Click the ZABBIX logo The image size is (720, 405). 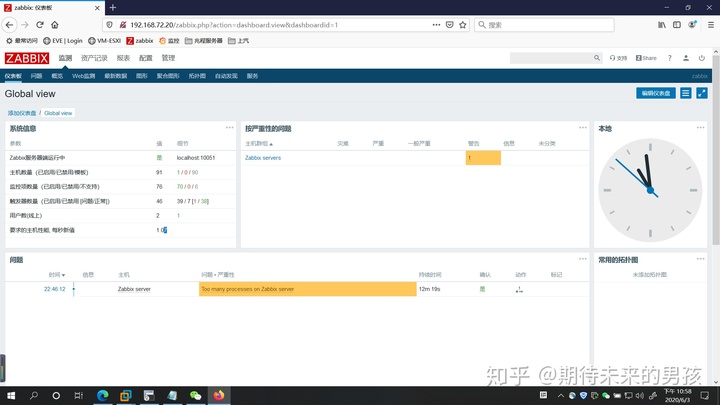pos(27,58)
